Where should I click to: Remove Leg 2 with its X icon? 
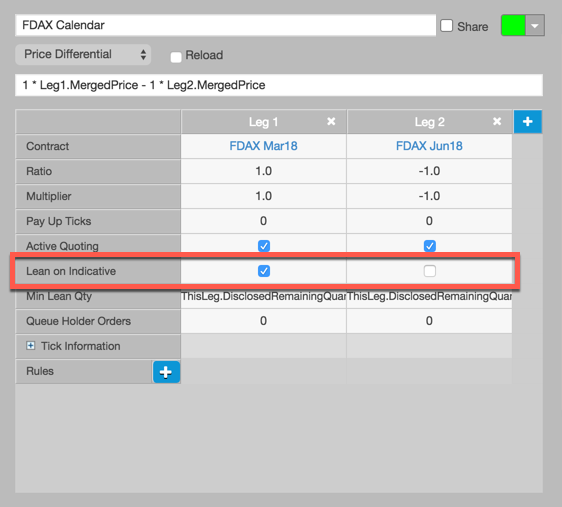click(x=497, y=121)
